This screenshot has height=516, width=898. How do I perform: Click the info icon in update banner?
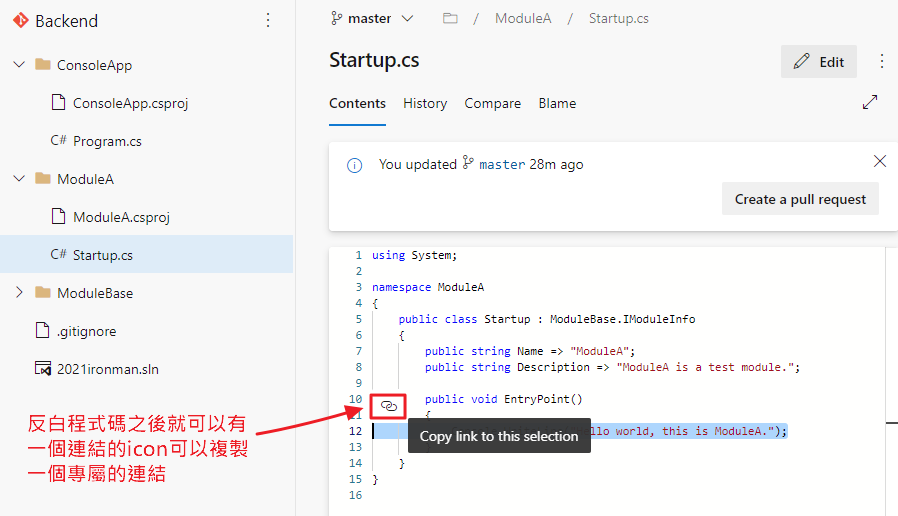click(x=355, y=166)
